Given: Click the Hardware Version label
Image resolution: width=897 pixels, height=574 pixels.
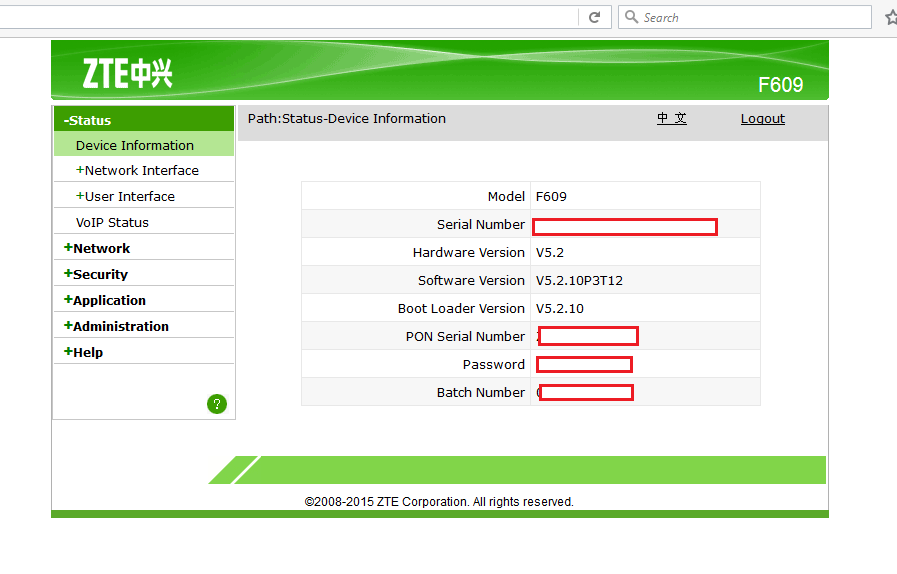Looking at the screenshot, I should (469, 252).
